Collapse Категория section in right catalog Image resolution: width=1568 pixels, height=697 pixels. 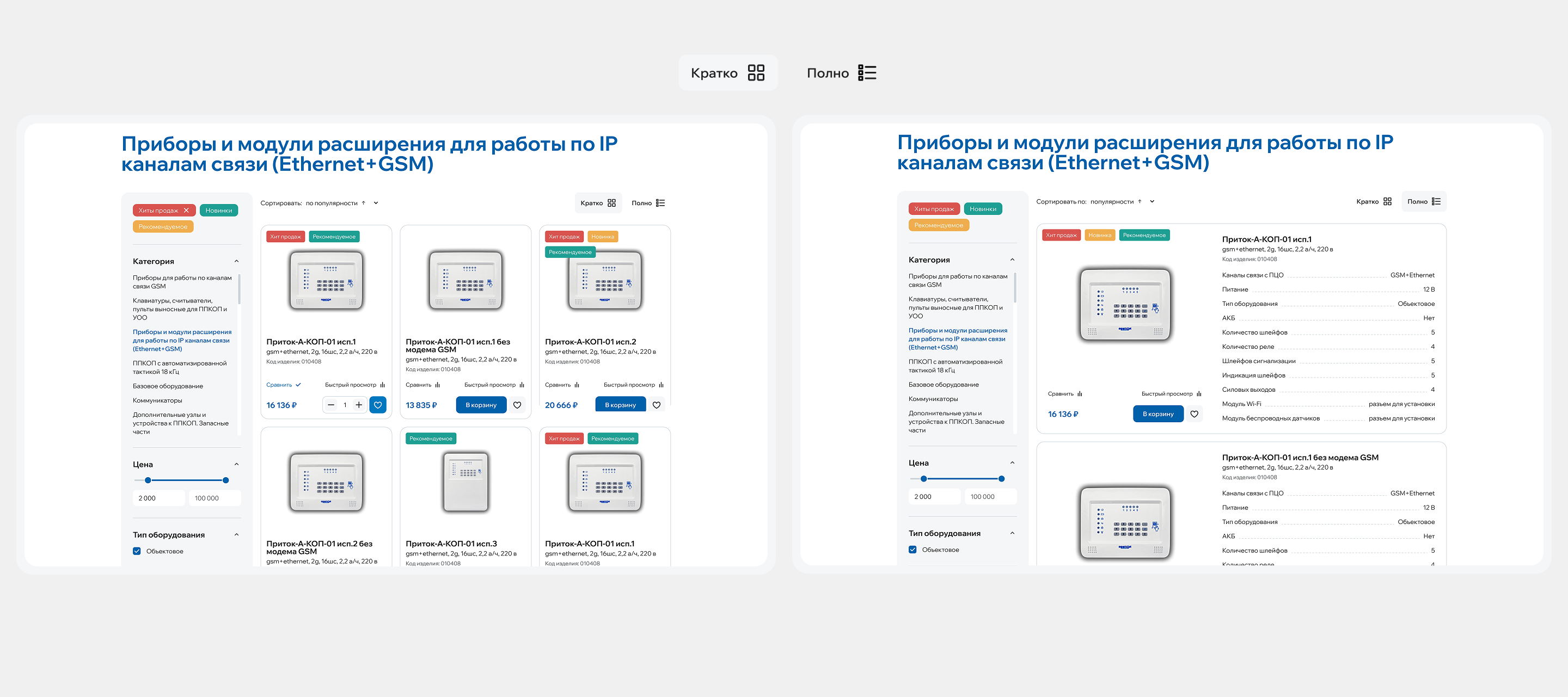click(x=1012, y=260)
